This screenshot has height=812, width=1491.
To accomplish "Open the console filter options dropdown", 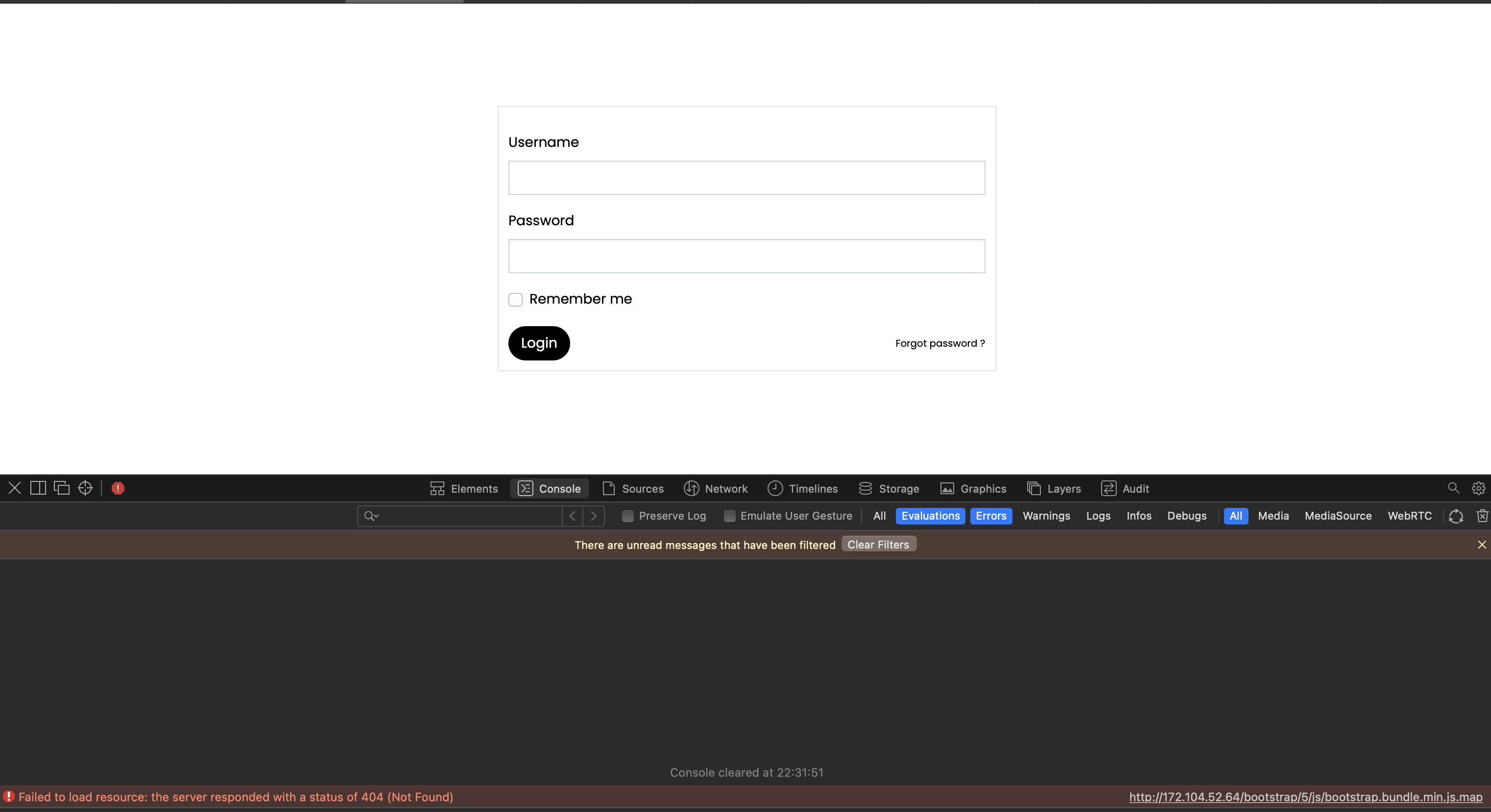I will point(371,516).
